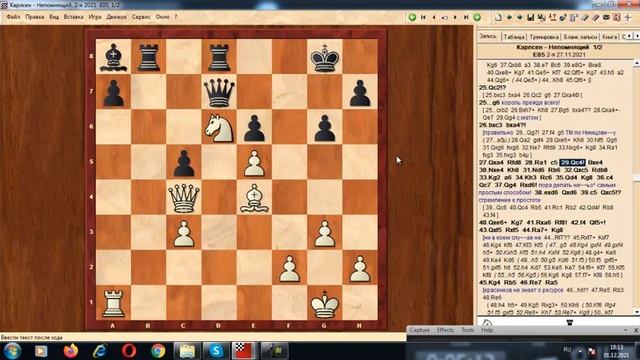Select move 45.Kg4 in notation
Screen dimensions: 640x360
[x=489, y=282]
